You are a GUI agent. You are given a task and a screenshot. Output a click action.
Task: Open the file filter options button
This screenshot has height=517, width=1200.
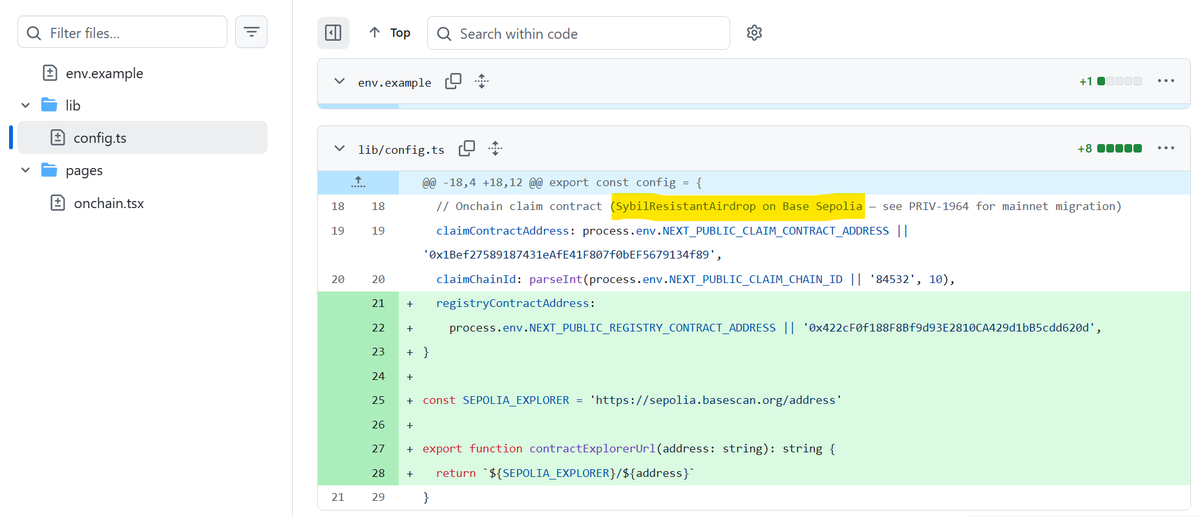tap(251, 33)
